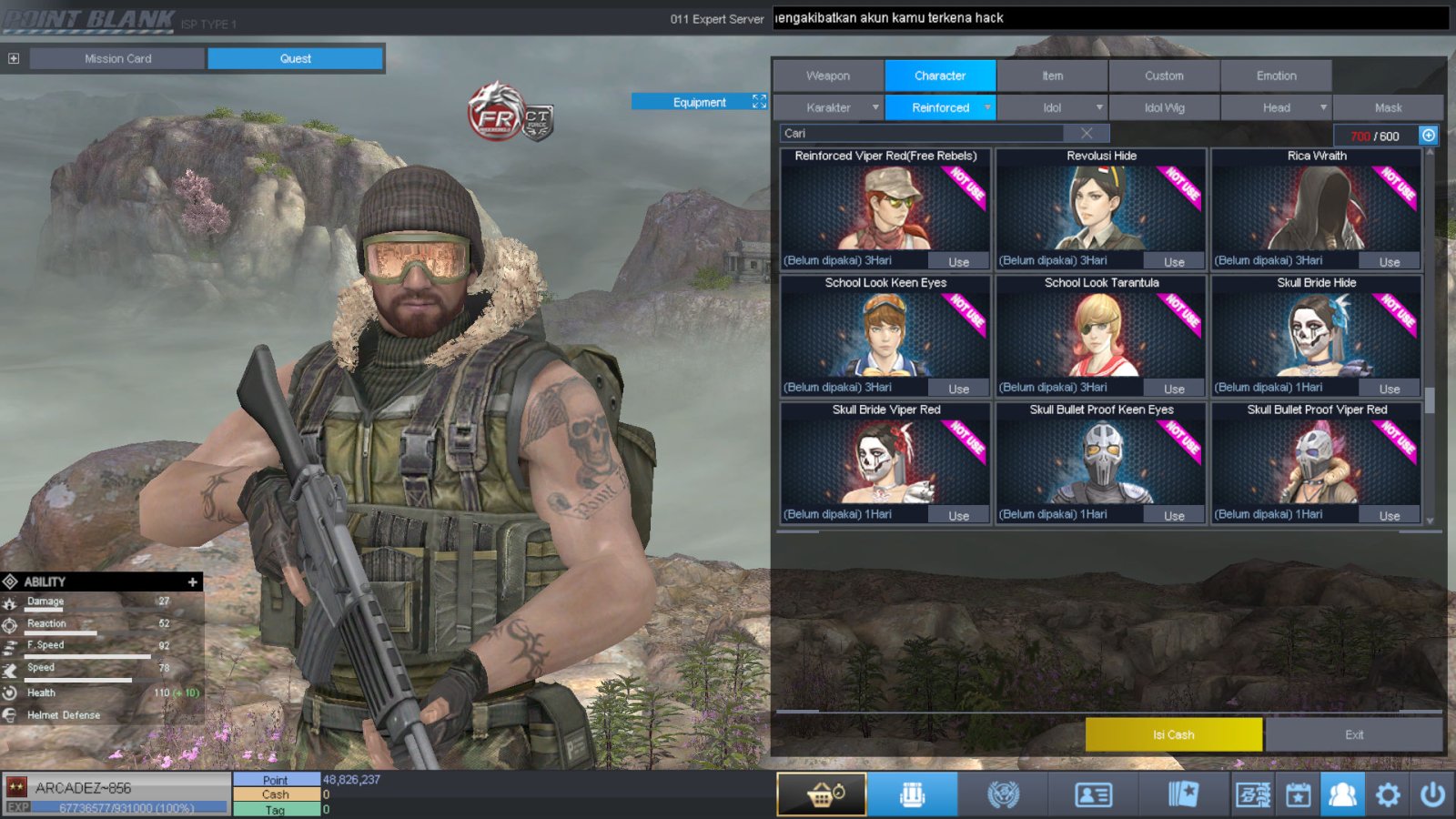The width and height of the screenshot is (1456, 819).
Task: Open the event calendar icon
Action: pyautogui.click(x=1298, y=794)
